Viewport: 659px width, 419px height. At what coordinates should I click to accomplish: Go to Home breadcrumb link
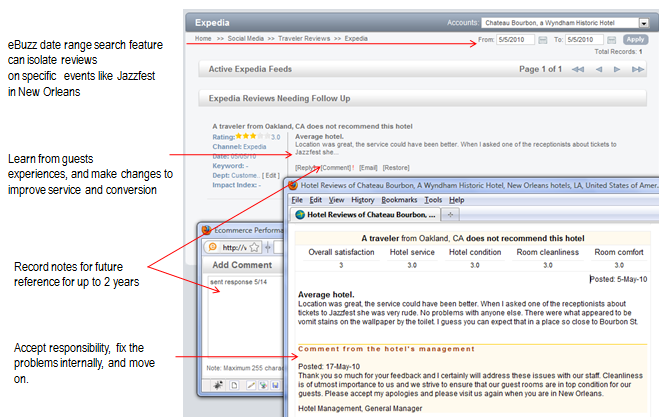click(203, 39)
